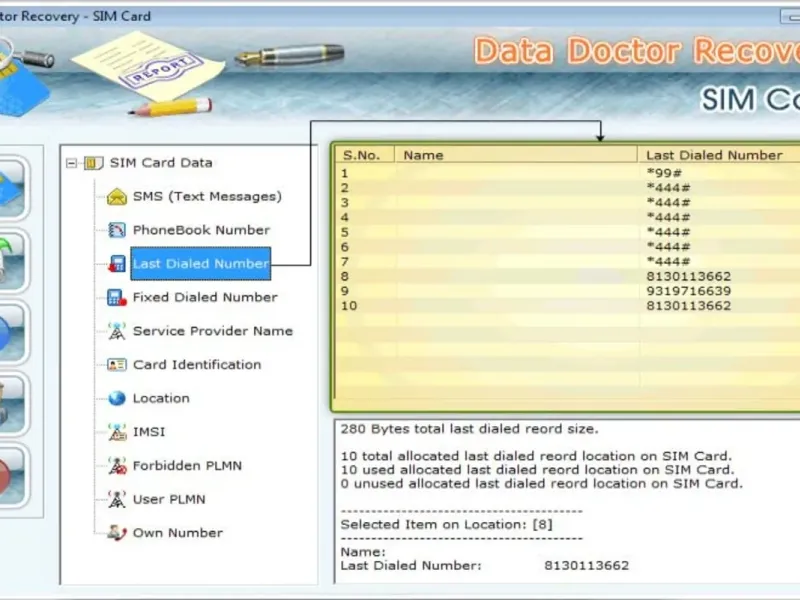Open Service Provider Name entry

click(213, 331)
